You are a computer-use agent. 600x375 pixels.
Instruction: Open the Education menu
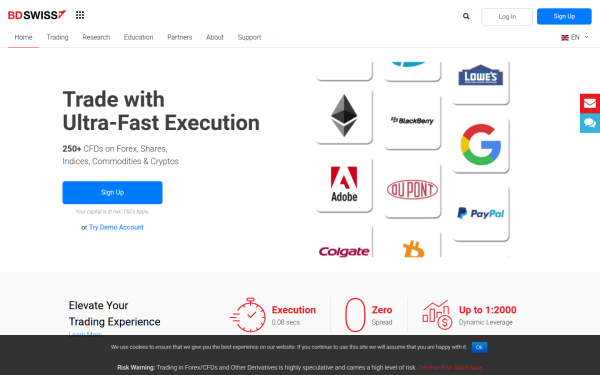(138, 37)
